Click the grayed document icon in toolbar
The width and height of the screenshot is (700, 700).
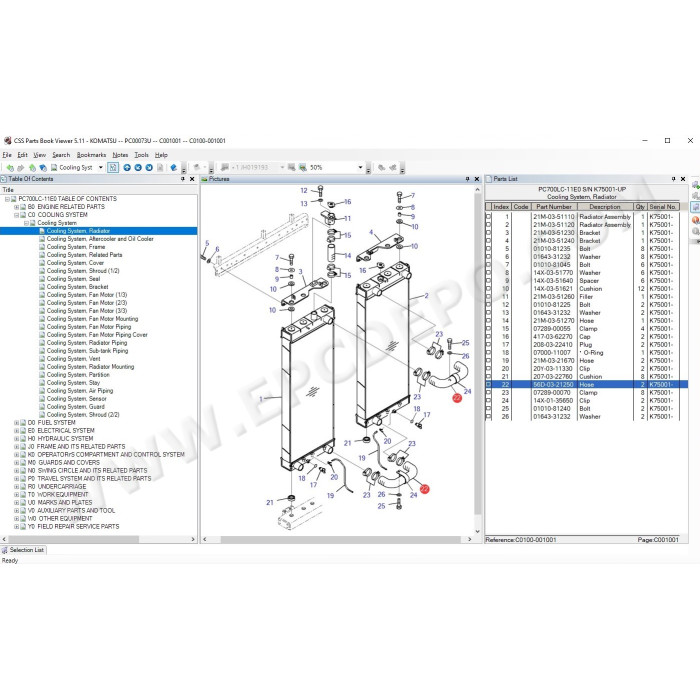tap(160, 168)
